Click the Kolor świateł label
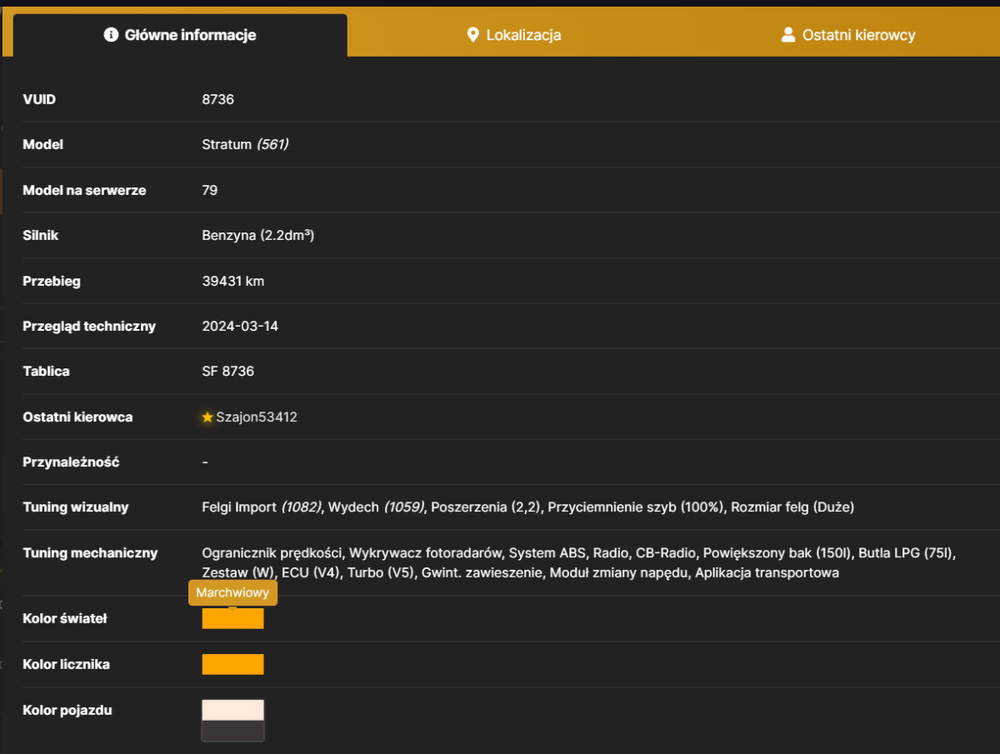The width and height of the screenshot is (1000, 754). [65, 618]
